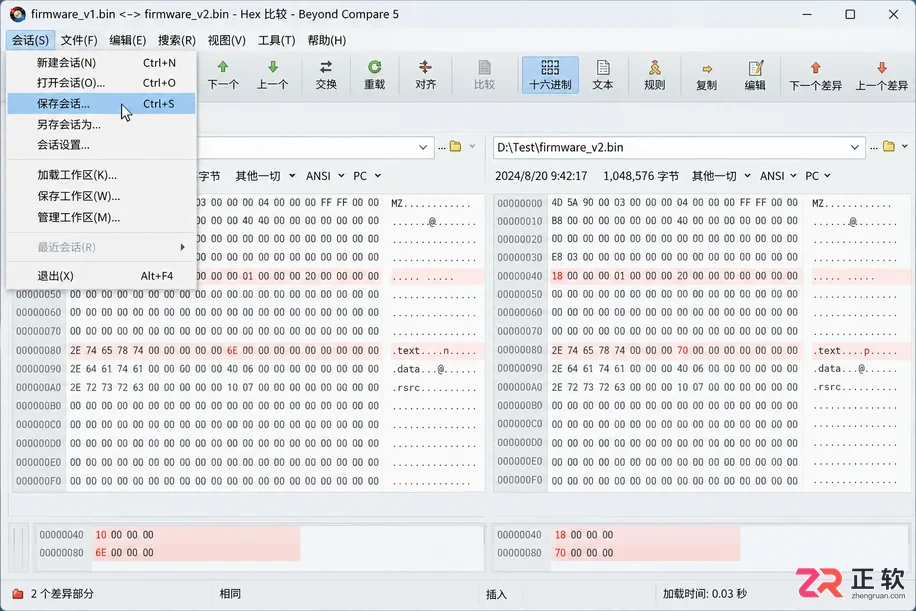This screenshot has height=611, width=916.
Task: Expand the right file path dropdown
Action: 854,147
